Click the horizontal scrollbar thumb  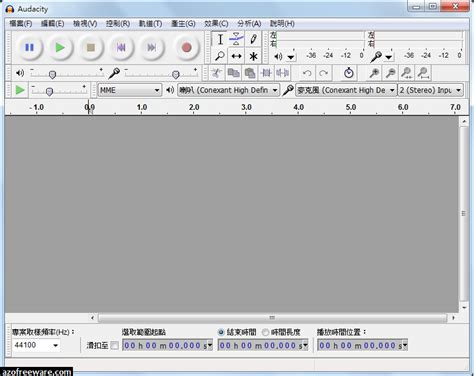point(272,318)
